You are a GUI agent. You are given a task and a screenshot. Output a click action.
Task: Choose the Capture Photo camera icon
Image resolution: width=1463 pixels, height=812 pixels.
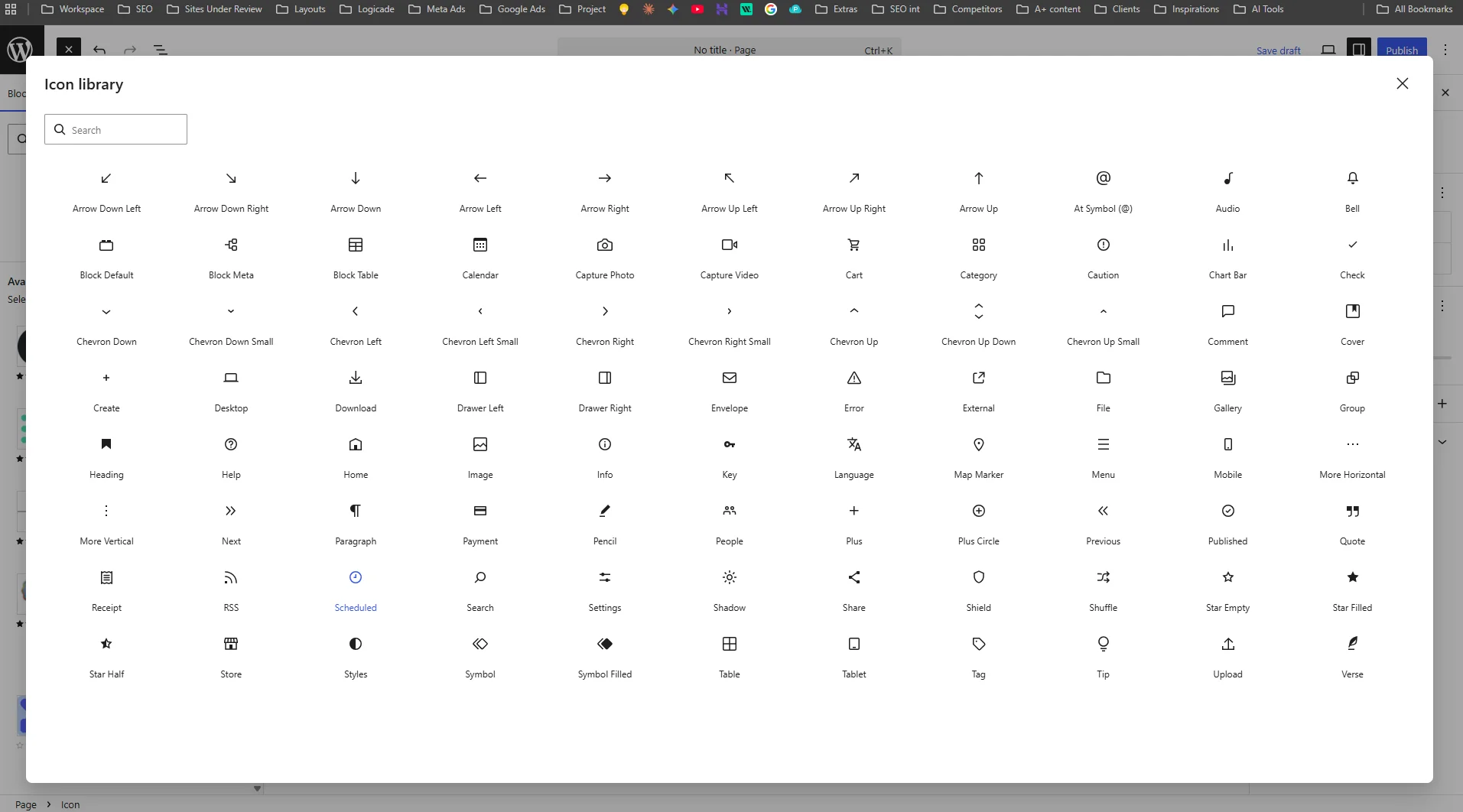[x=605, y=245]
